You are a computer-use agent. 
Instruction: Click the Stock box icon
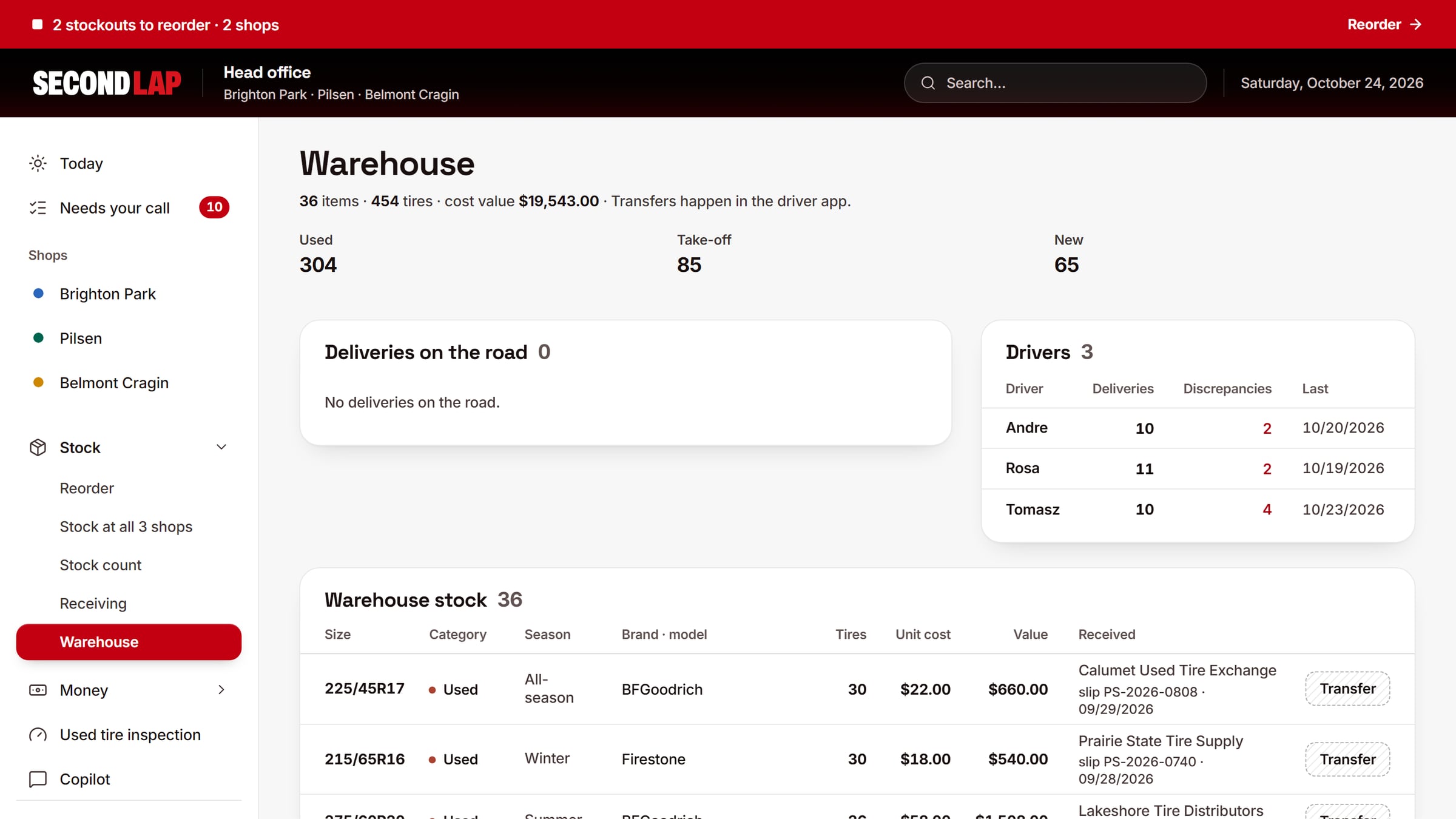(x=38, y=448)
